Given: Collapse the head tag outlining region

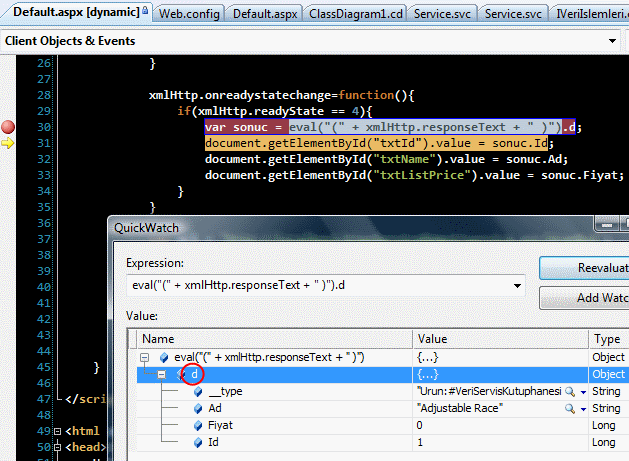Looking at the screenshot, I should pos(57,447).
